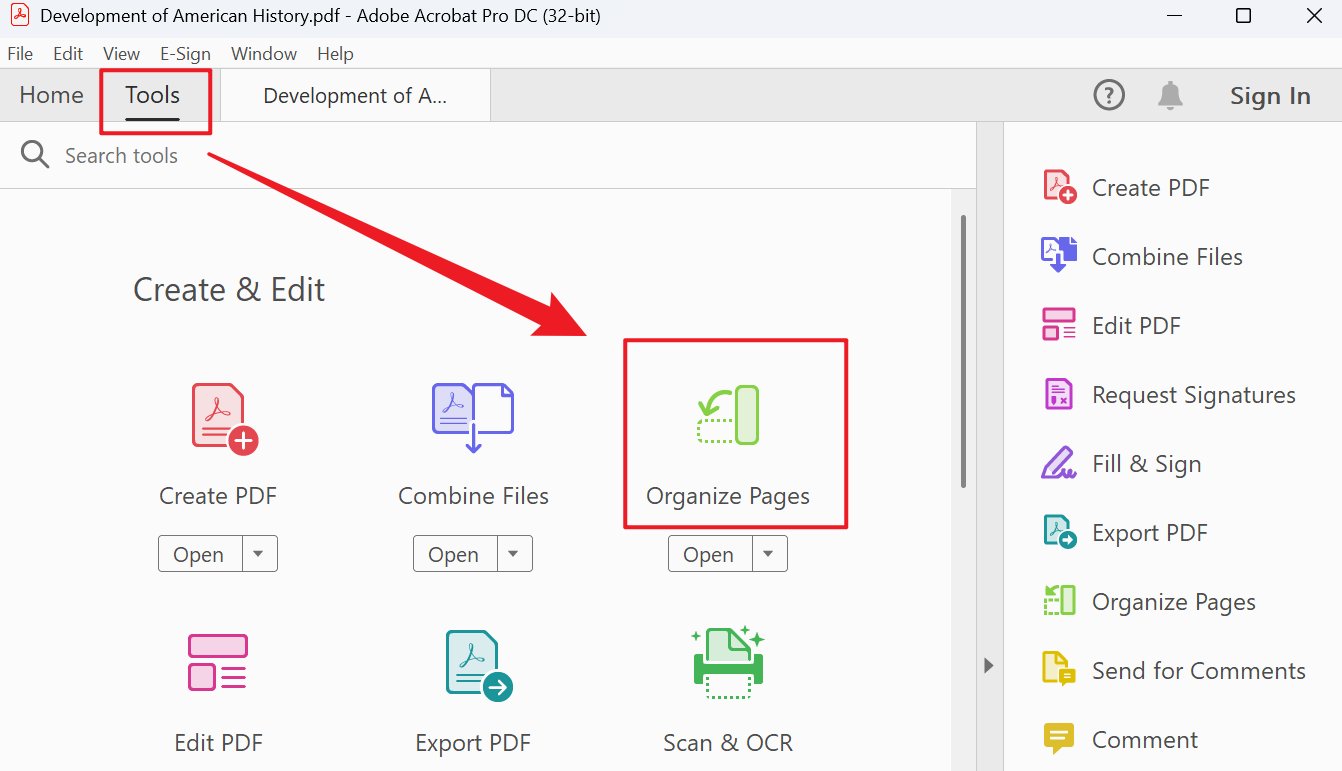Click the Create PDF icon in right sidebar
Screen dimensions: 1342x771
[x=1059, y=187]
